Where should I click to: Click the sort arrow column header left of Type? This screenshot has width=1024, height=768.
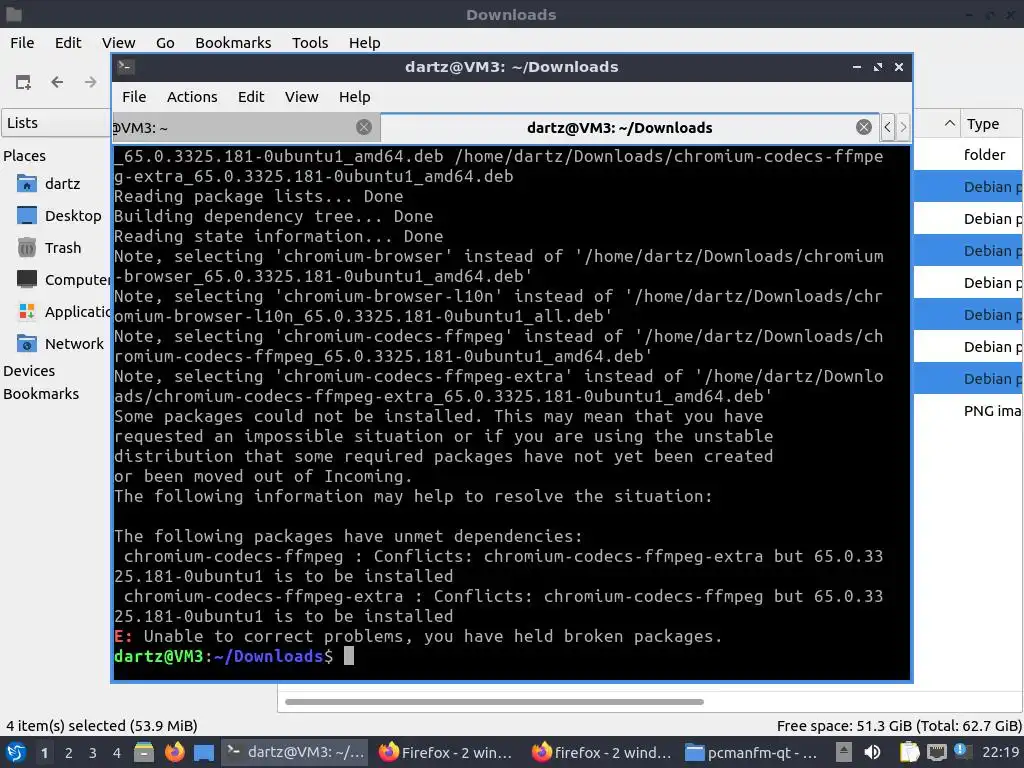(x=936, y=123)
